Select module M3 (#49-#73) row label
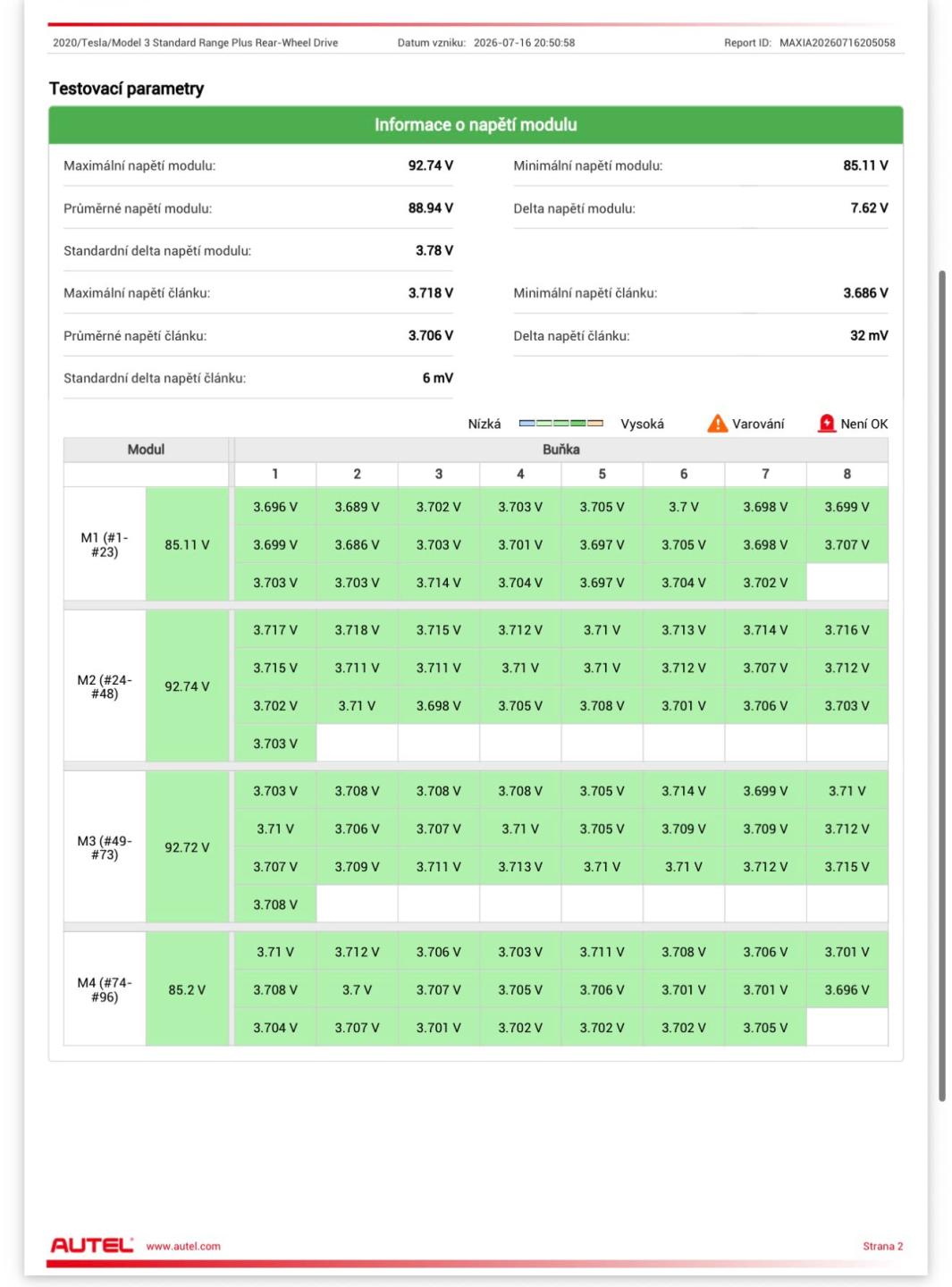Viewport: 952px width, 1287px height. pyautogui.click(x=105, y=847)
